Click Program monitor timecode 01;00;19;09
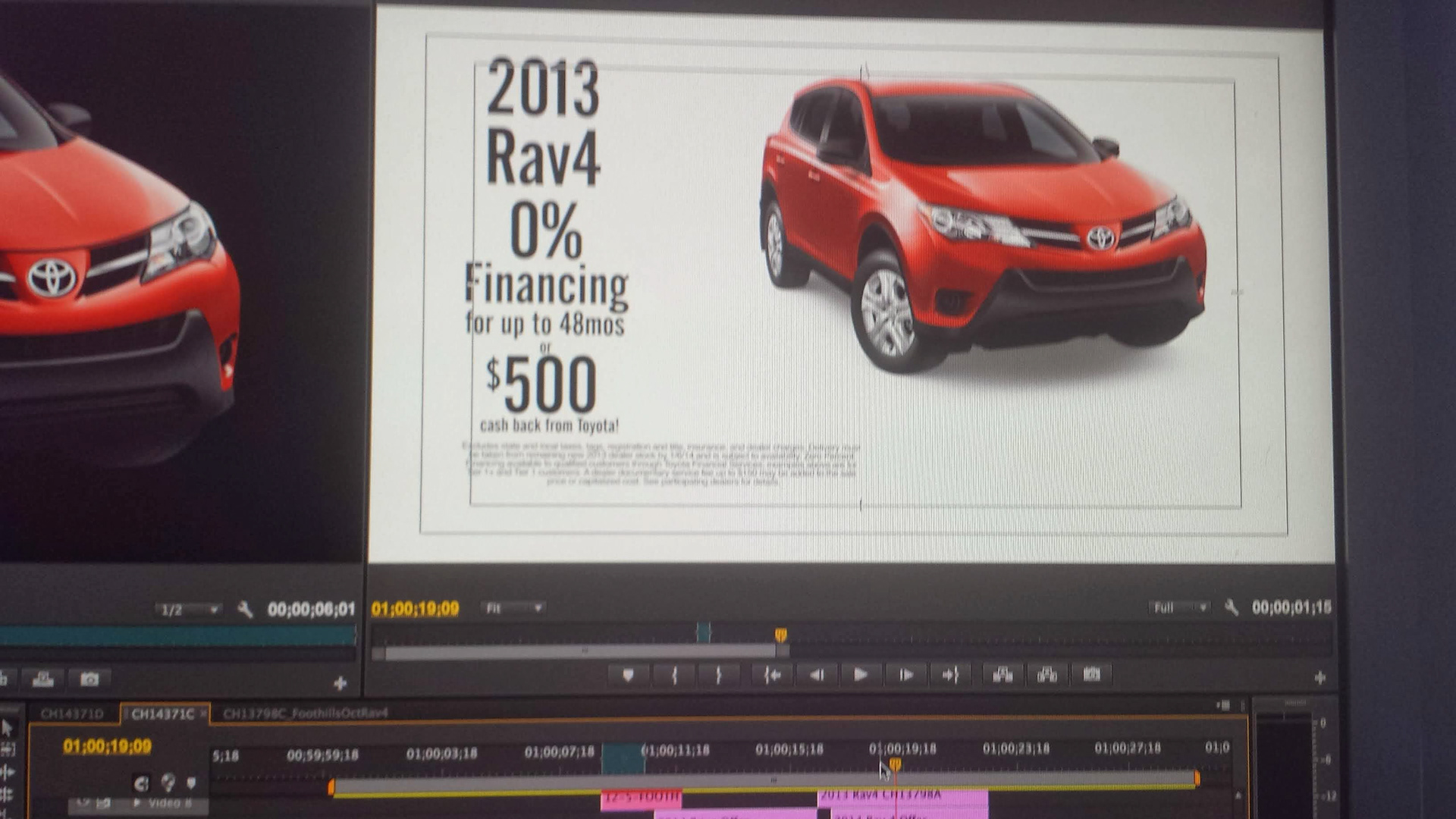The width and height of the screenshot is (1456, 819). pos(415,608)
